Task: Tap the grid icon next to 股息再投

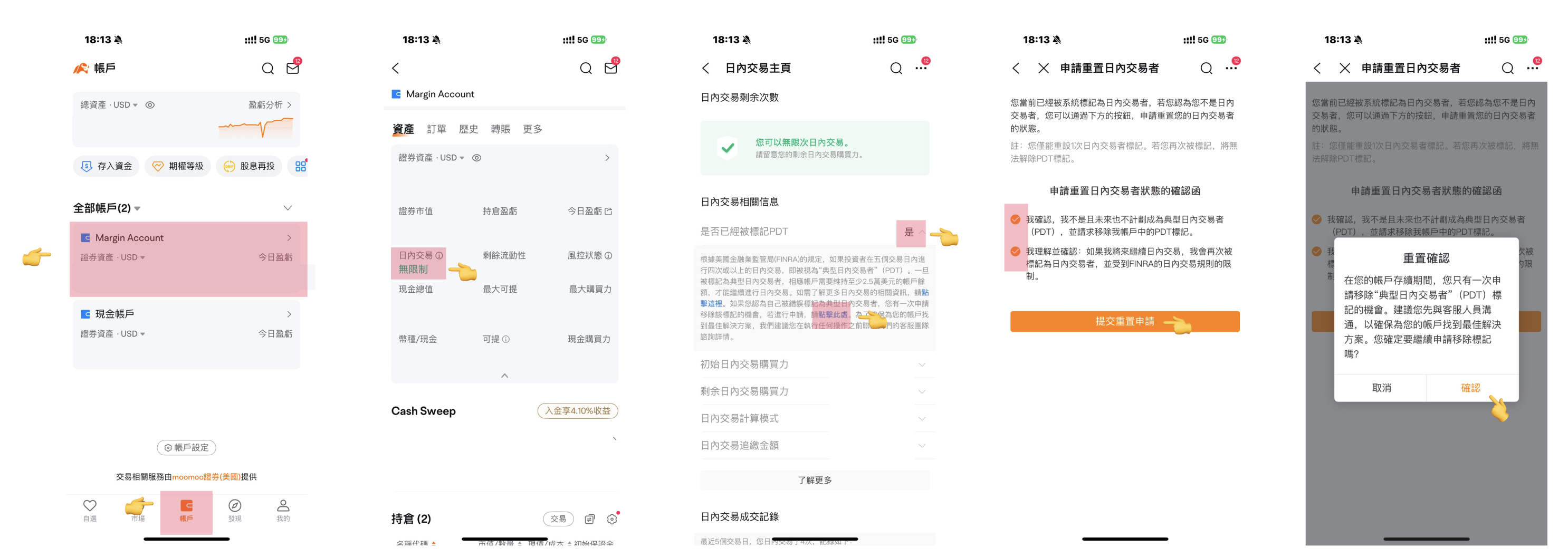Action: pyautogui.click(x=301, y=166)
